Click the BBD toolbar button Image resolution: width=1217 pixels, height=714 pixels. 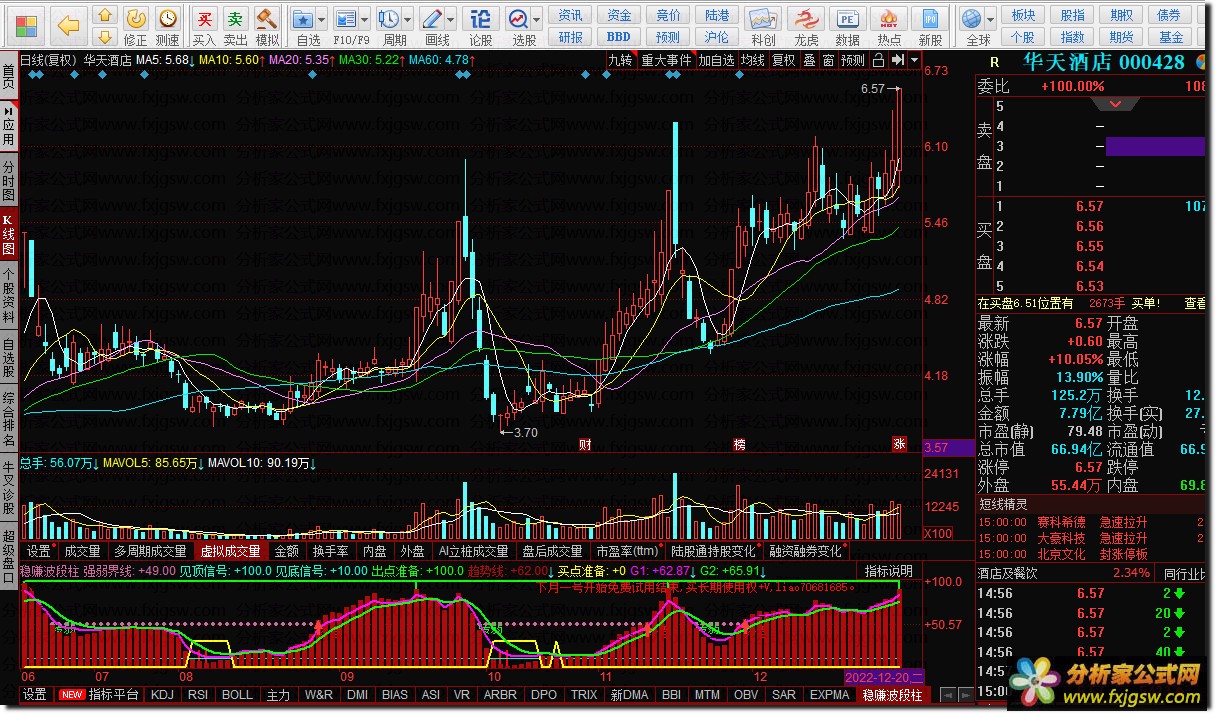click(x=619, y=37)
